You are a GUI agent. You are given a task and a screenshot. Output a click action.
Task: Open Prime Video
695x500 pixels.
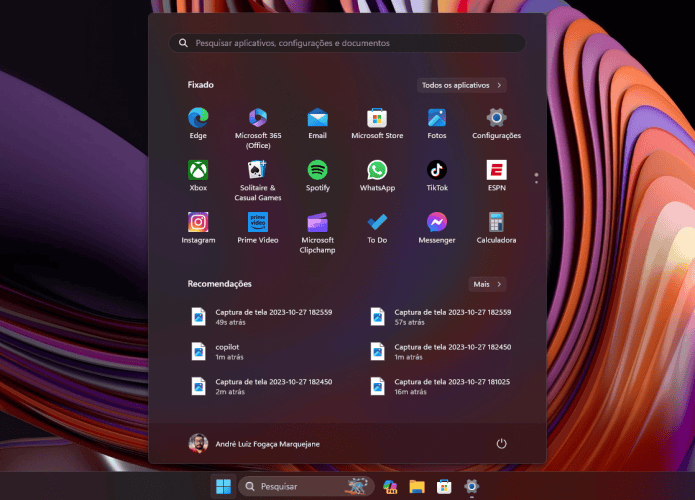[258, 228]
